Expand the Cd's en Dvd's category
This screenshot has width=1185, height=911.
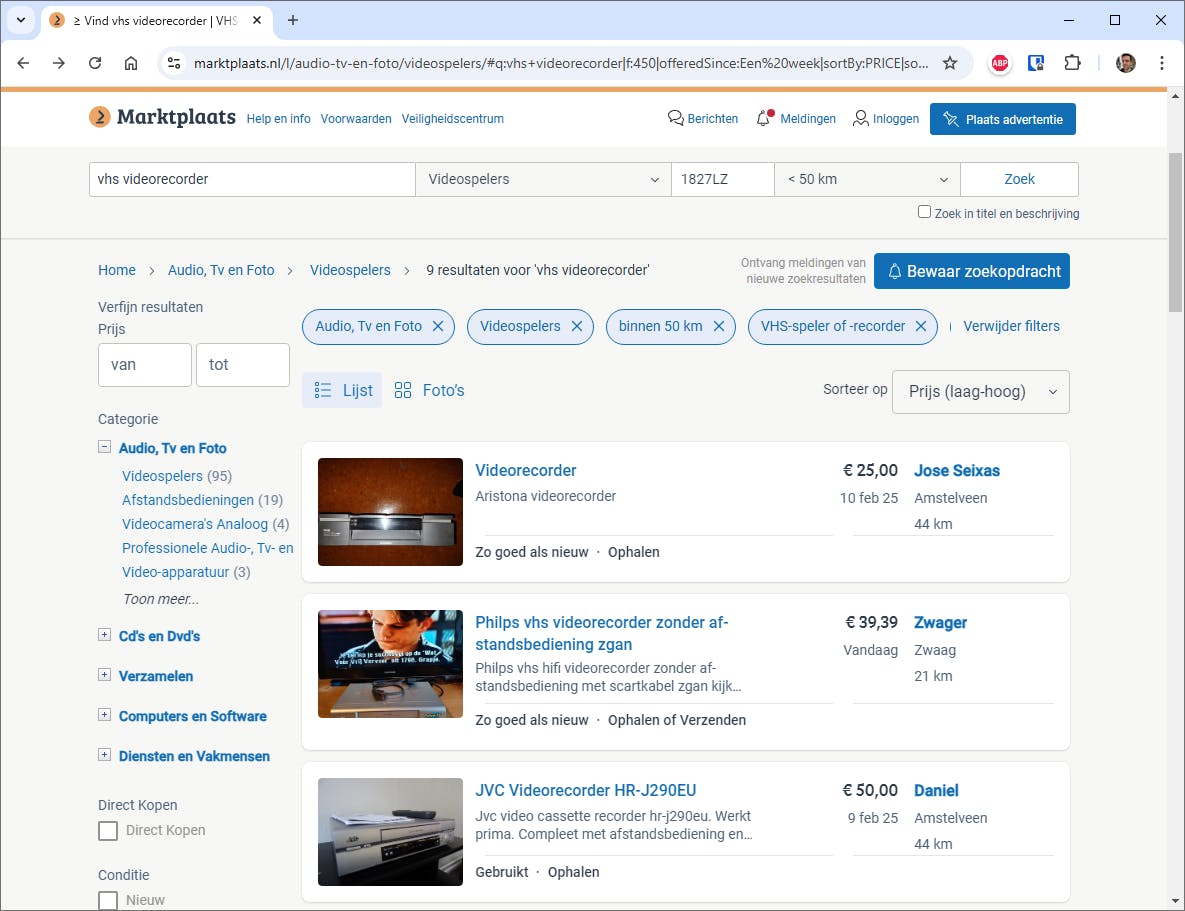[x=104, y=635]
